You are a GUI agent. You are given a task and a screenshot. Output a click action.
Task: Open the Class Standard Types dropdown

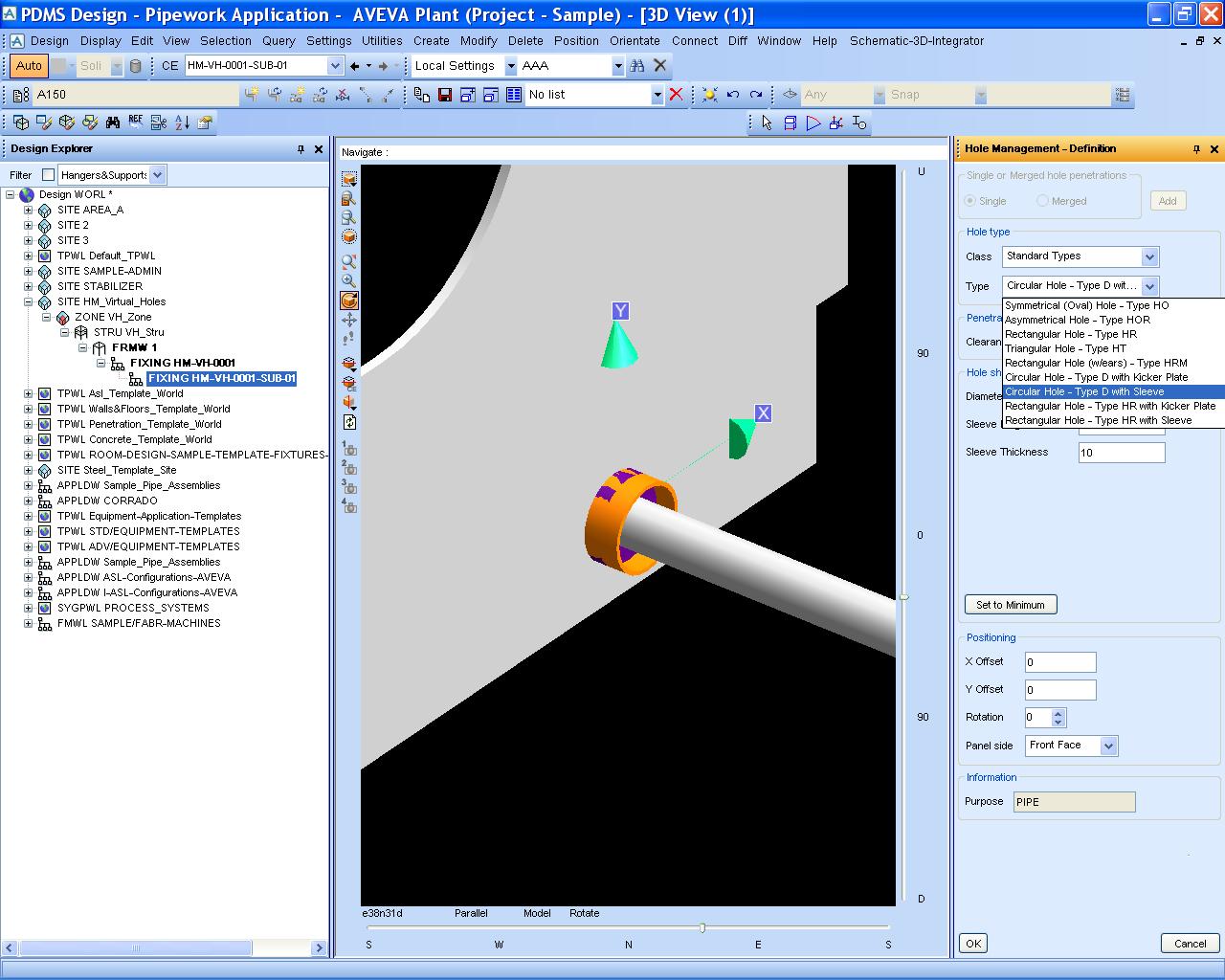point(1149,256)
